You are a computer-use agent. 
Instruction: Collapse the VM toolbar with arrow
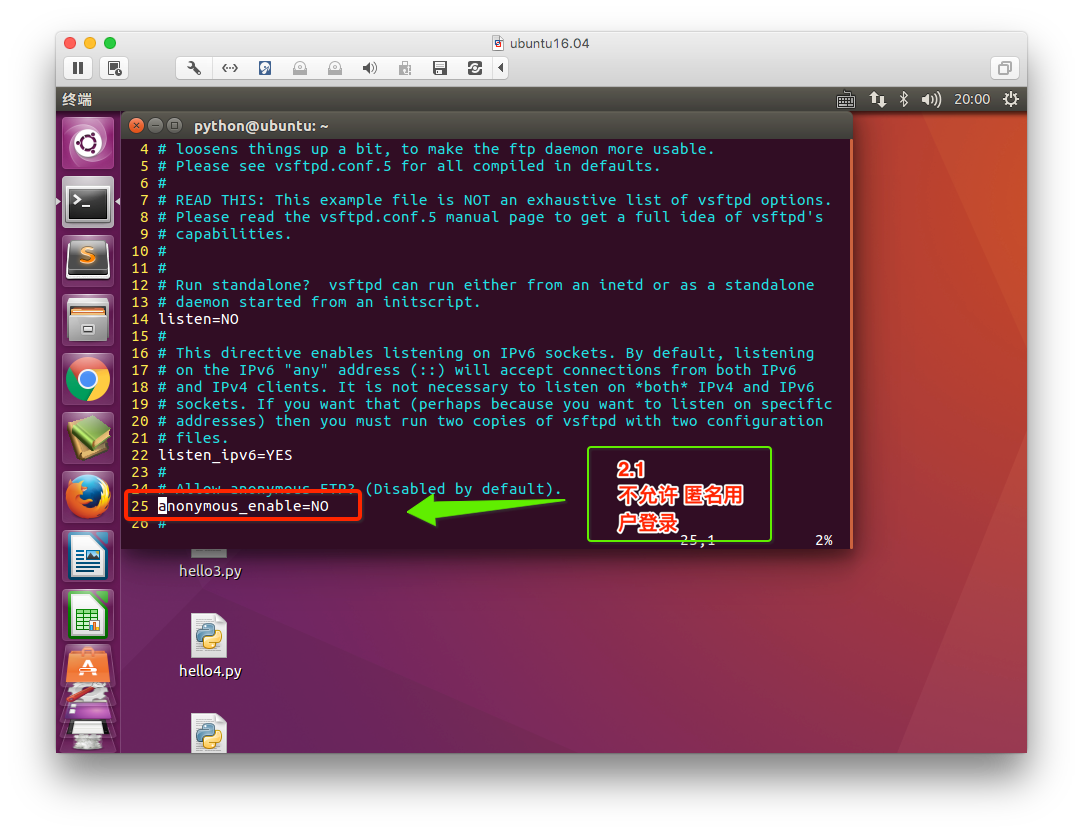coord(500,68)
